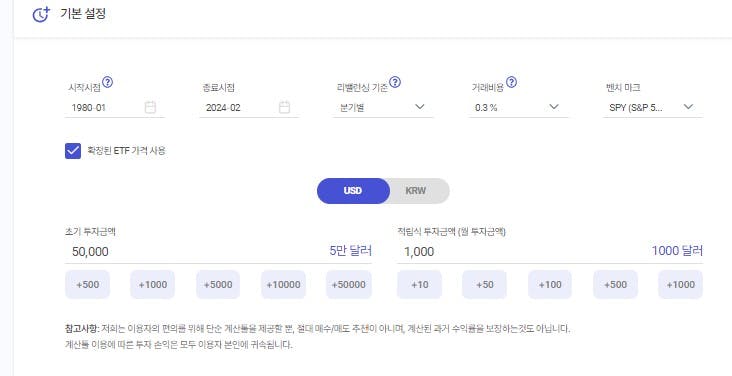The image size is (732, 376).
Task: Click the +10000 initial amount button
Action: pos(283,284)
